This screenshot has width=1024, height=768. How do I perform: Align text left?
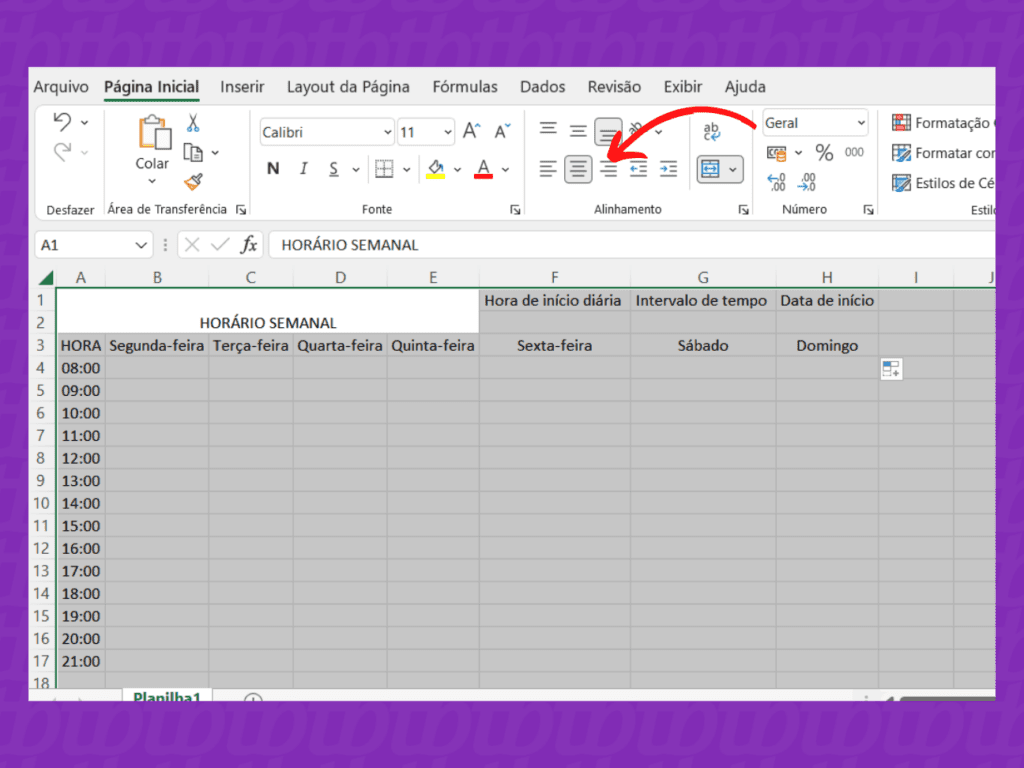click(548, 169)
